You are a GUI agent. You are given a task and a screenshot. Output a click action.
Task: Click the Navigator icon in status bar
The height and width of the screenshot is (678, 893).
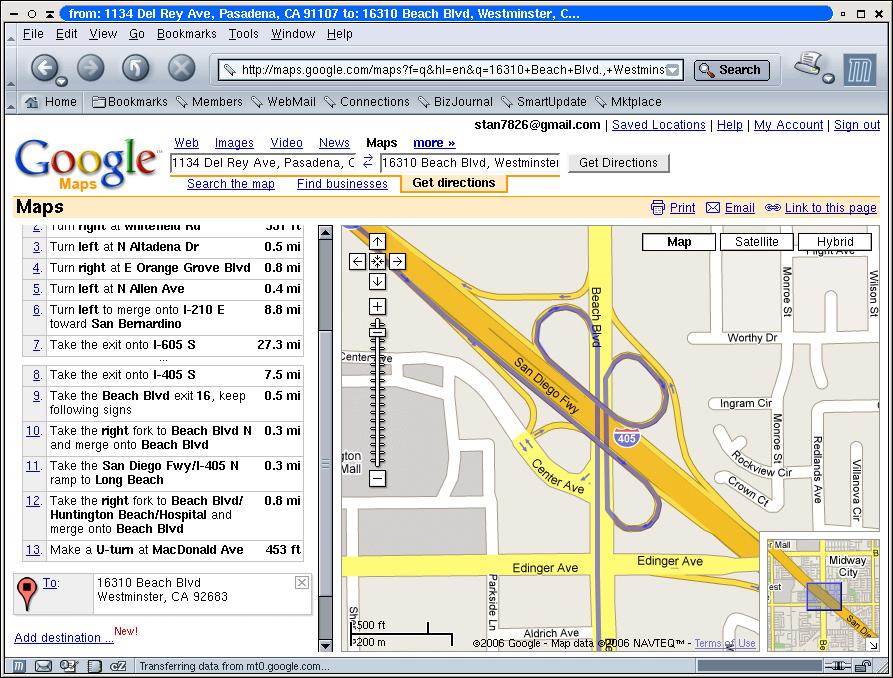click(x=19, y=665)
